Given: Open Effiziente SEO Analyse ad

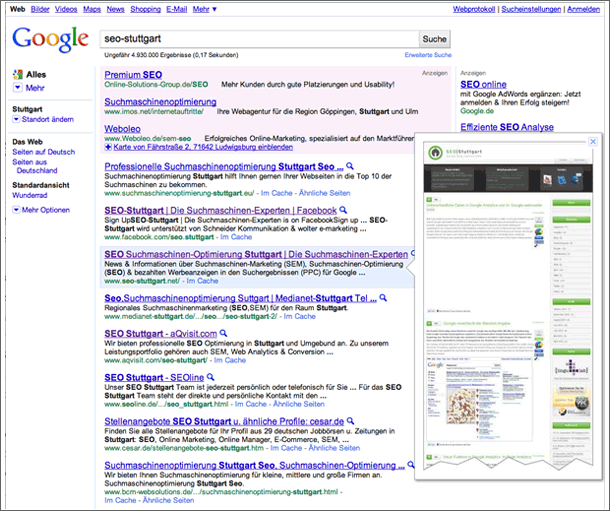Looking at the screenshot, I should (507, 127).
